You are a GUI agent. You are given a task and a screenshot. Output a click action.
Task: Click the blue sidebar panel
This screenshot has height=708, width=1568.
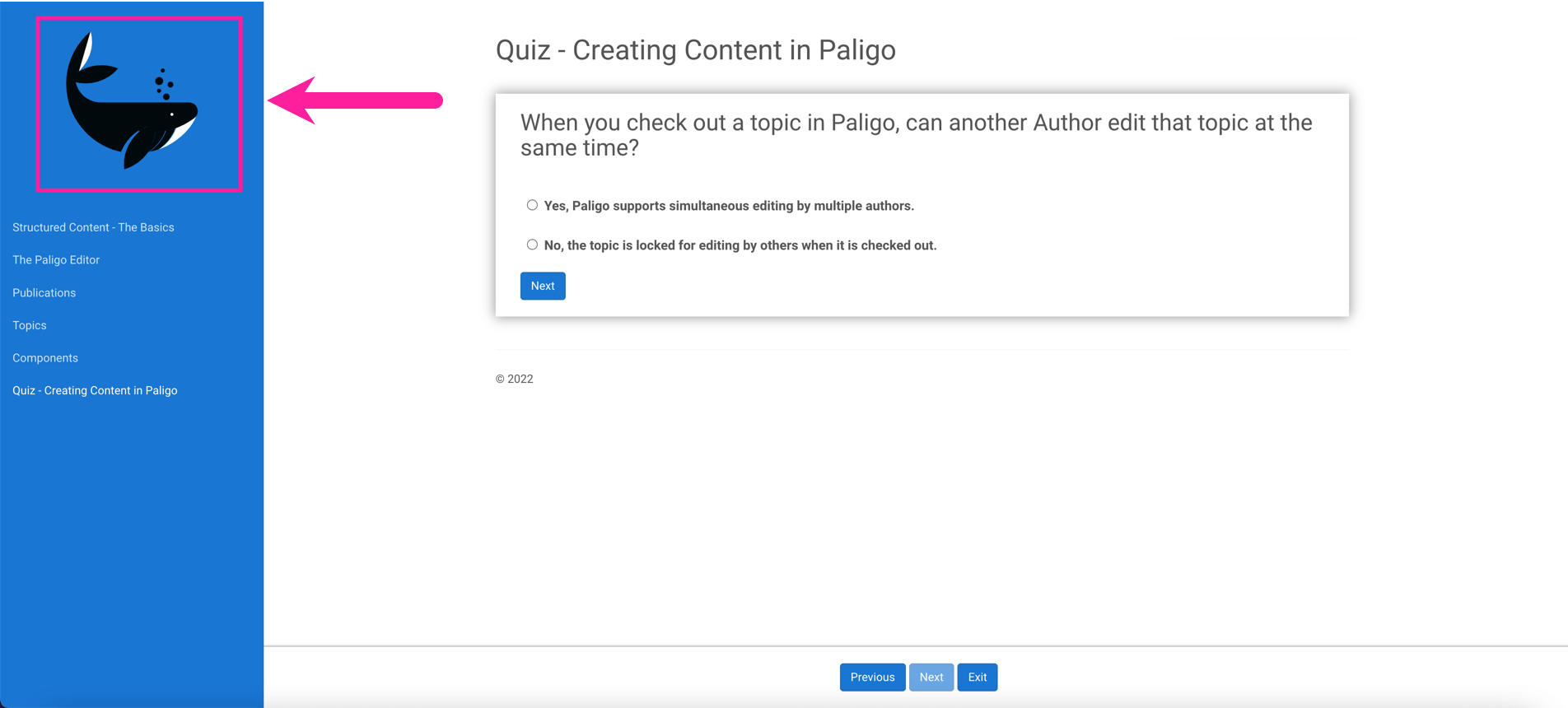pos(132,510)
